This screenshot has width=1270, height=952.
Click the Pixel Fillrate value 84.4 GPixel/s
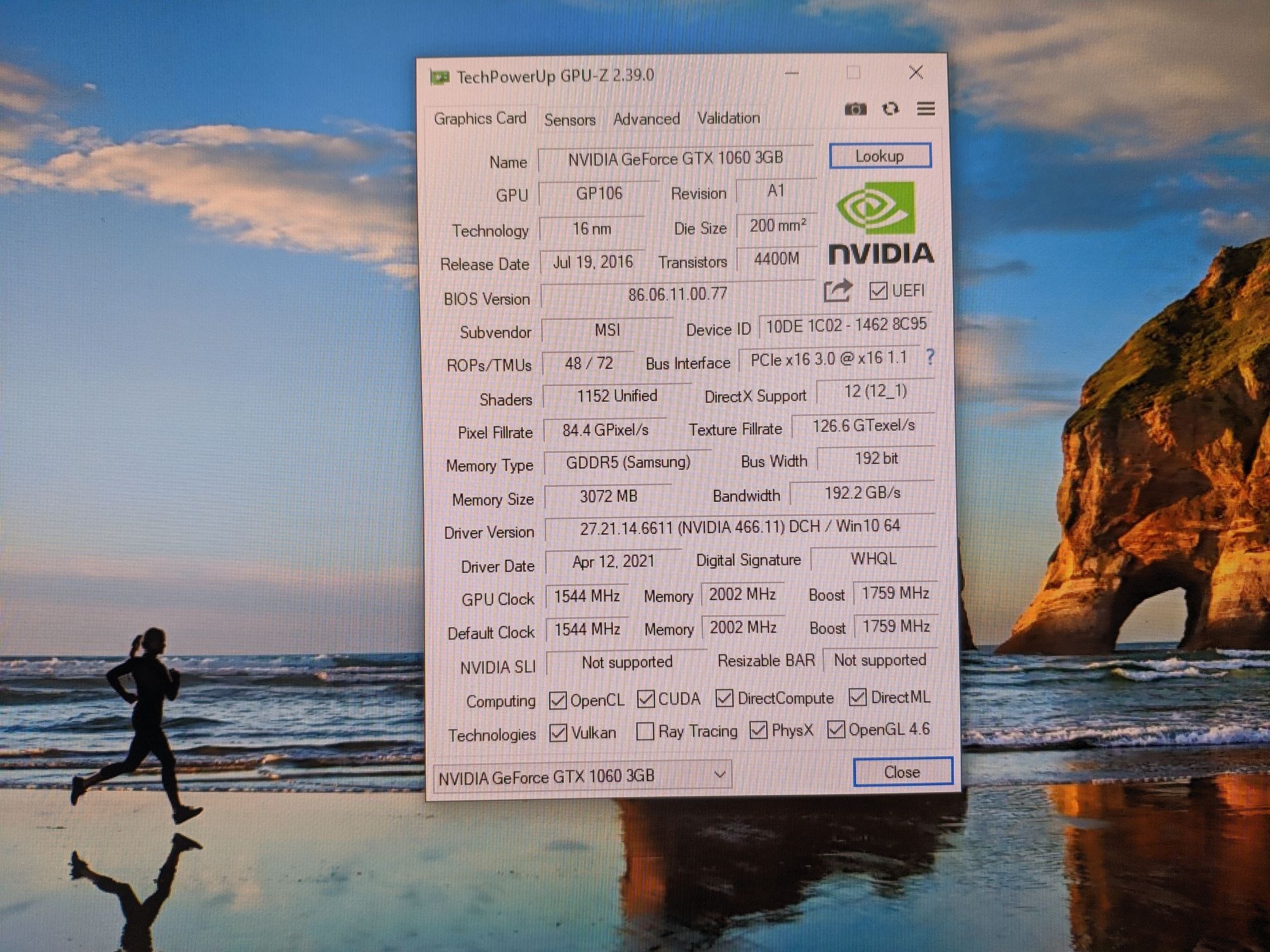coord(605,430)
